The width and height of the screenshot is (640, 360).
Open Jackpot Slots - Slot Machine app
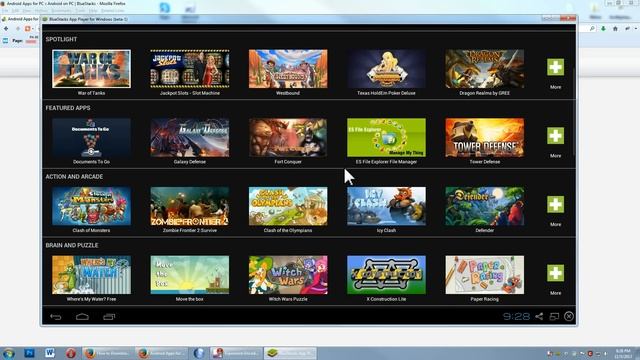click(x=190, y=69)
